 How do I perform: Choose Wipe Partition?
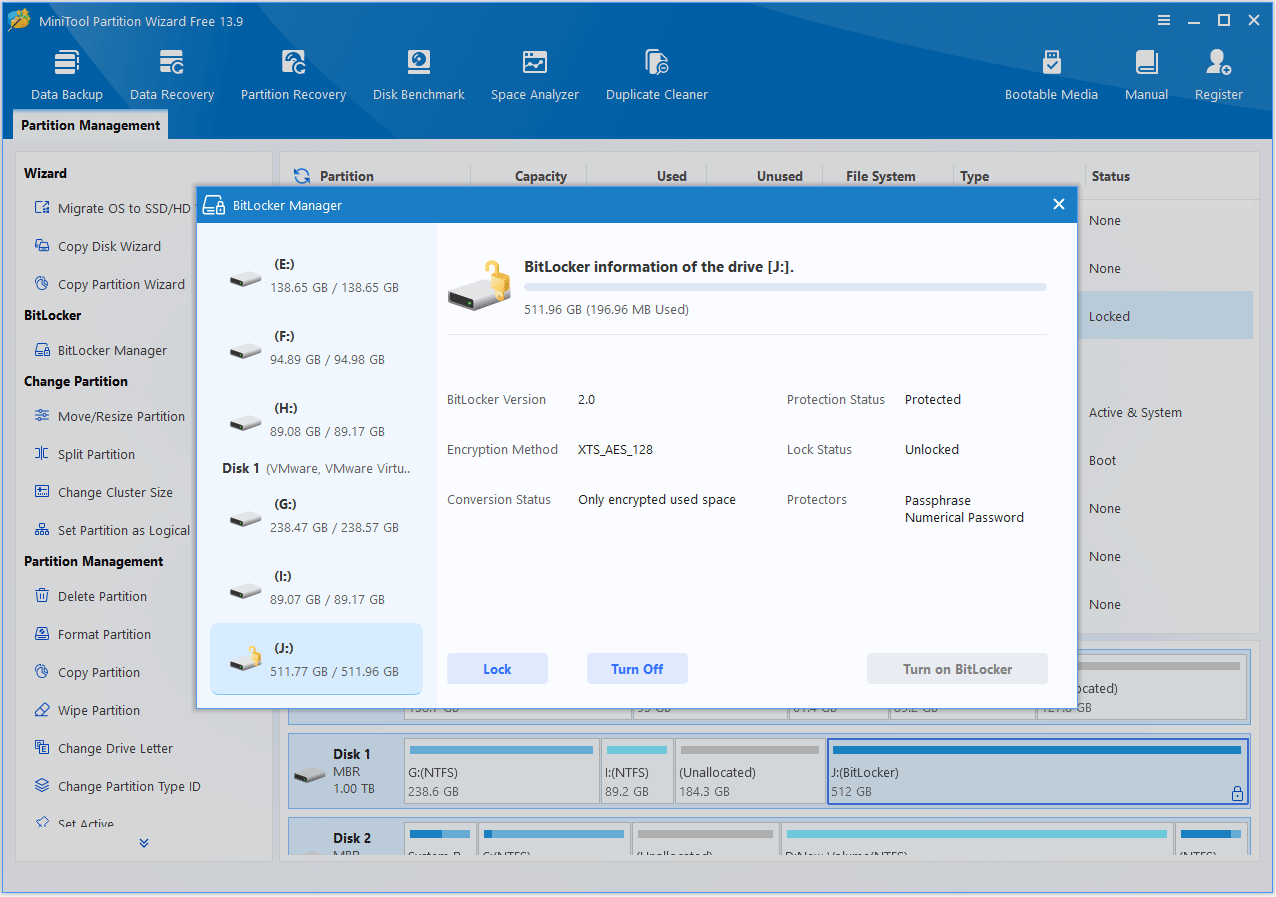point(86,710)
